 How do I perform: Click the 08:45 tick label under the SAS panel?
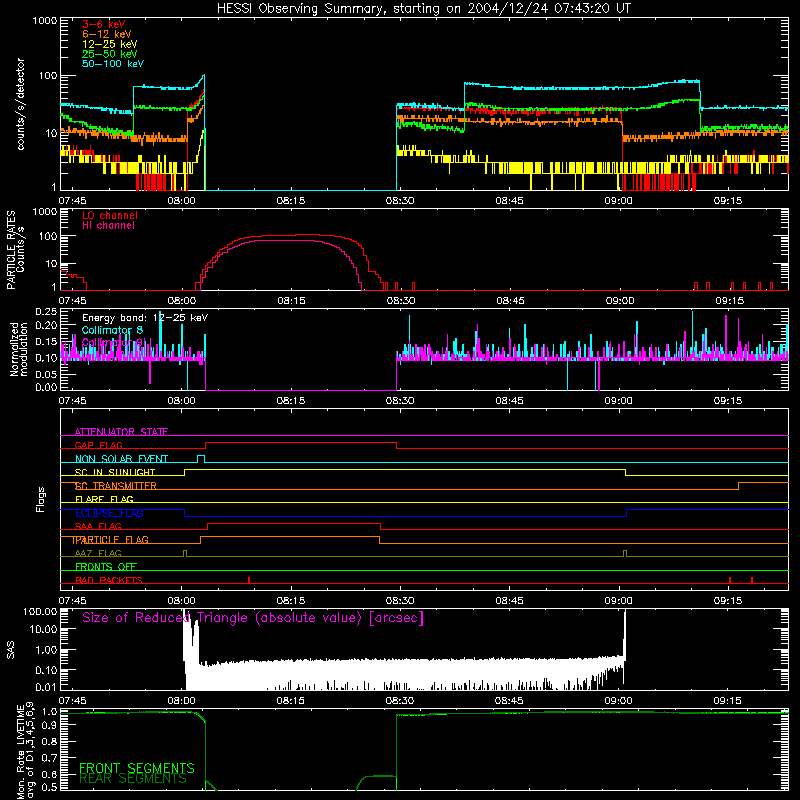(x=509, y=701)
